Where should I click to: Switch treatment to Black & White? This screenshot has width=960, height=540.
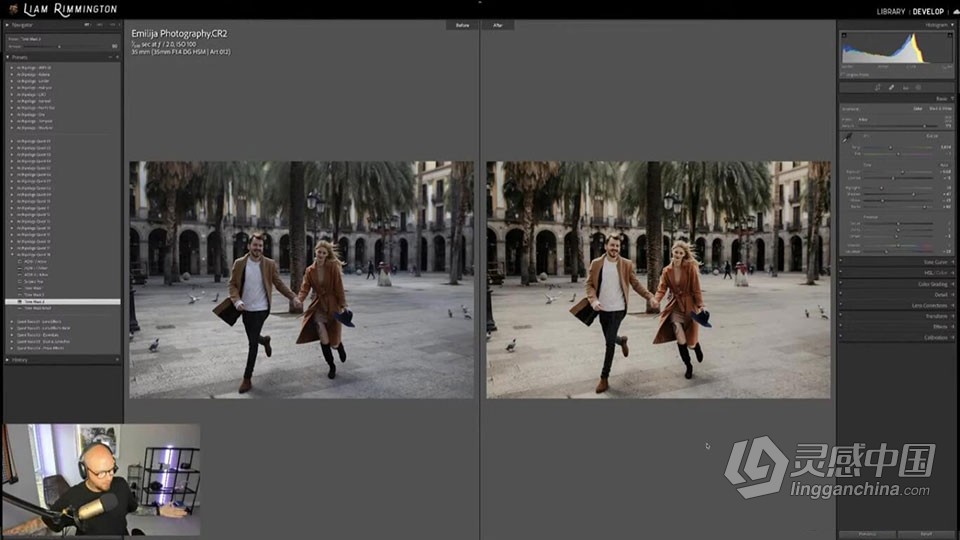click(938, 108)
